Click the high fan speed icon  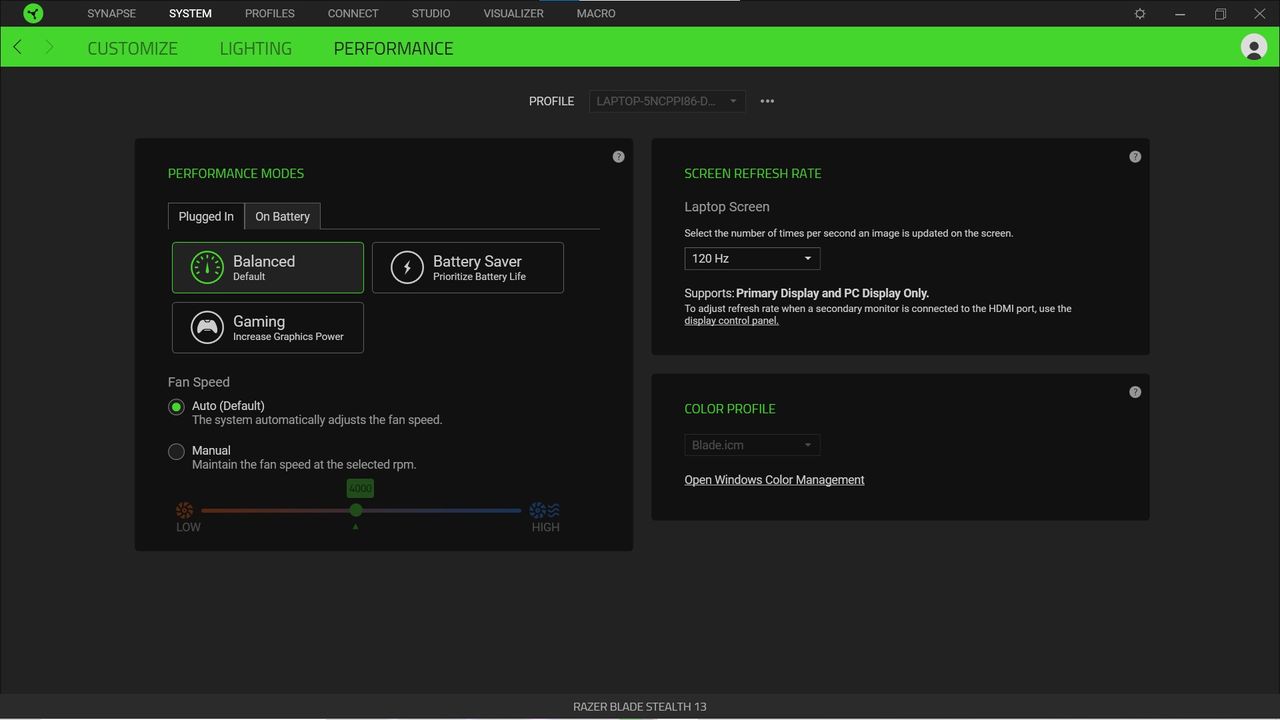click(x=545, y=510)
